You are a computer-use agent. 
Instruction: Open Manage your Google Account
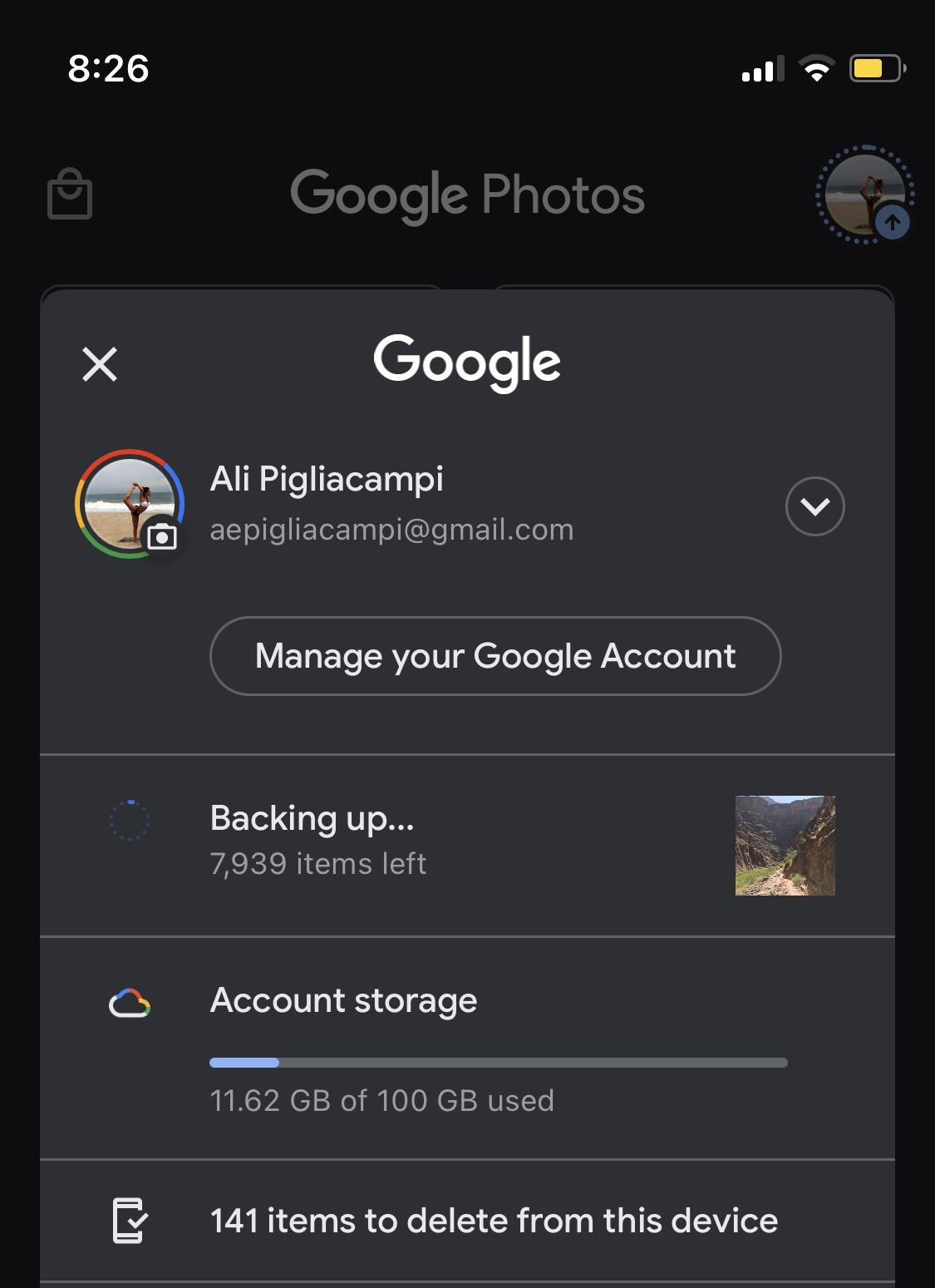pos(495,656)
